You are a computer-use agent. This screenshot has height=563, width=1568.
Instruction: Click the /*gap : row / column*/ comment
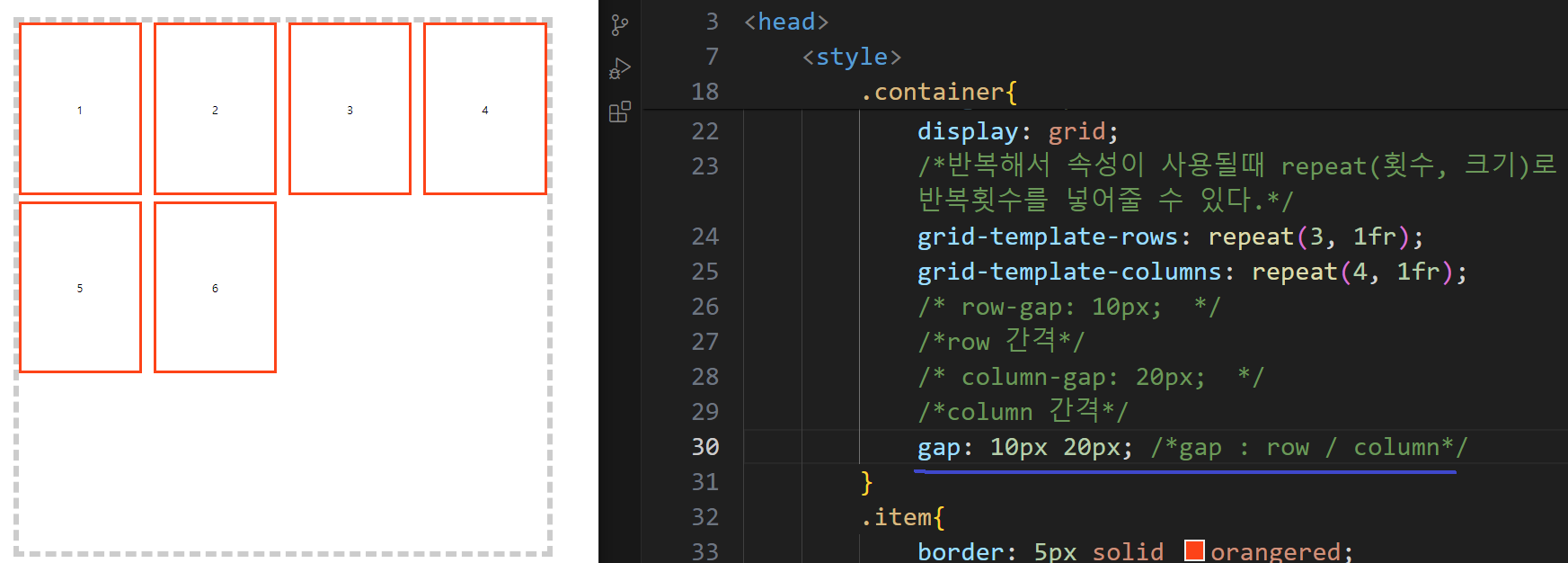[1309, 447]
